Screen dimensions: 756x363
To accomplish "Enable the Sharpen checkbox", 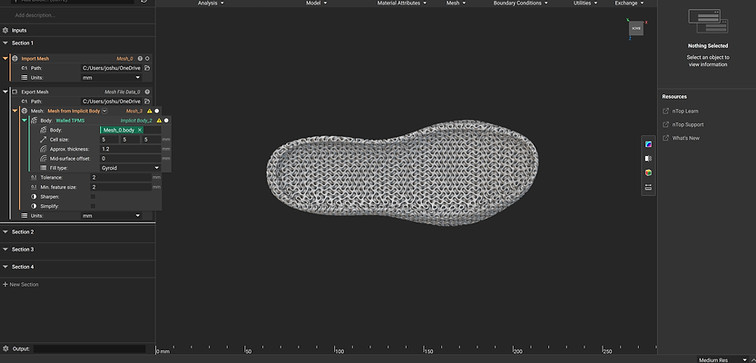I will (x=93, y=197).
